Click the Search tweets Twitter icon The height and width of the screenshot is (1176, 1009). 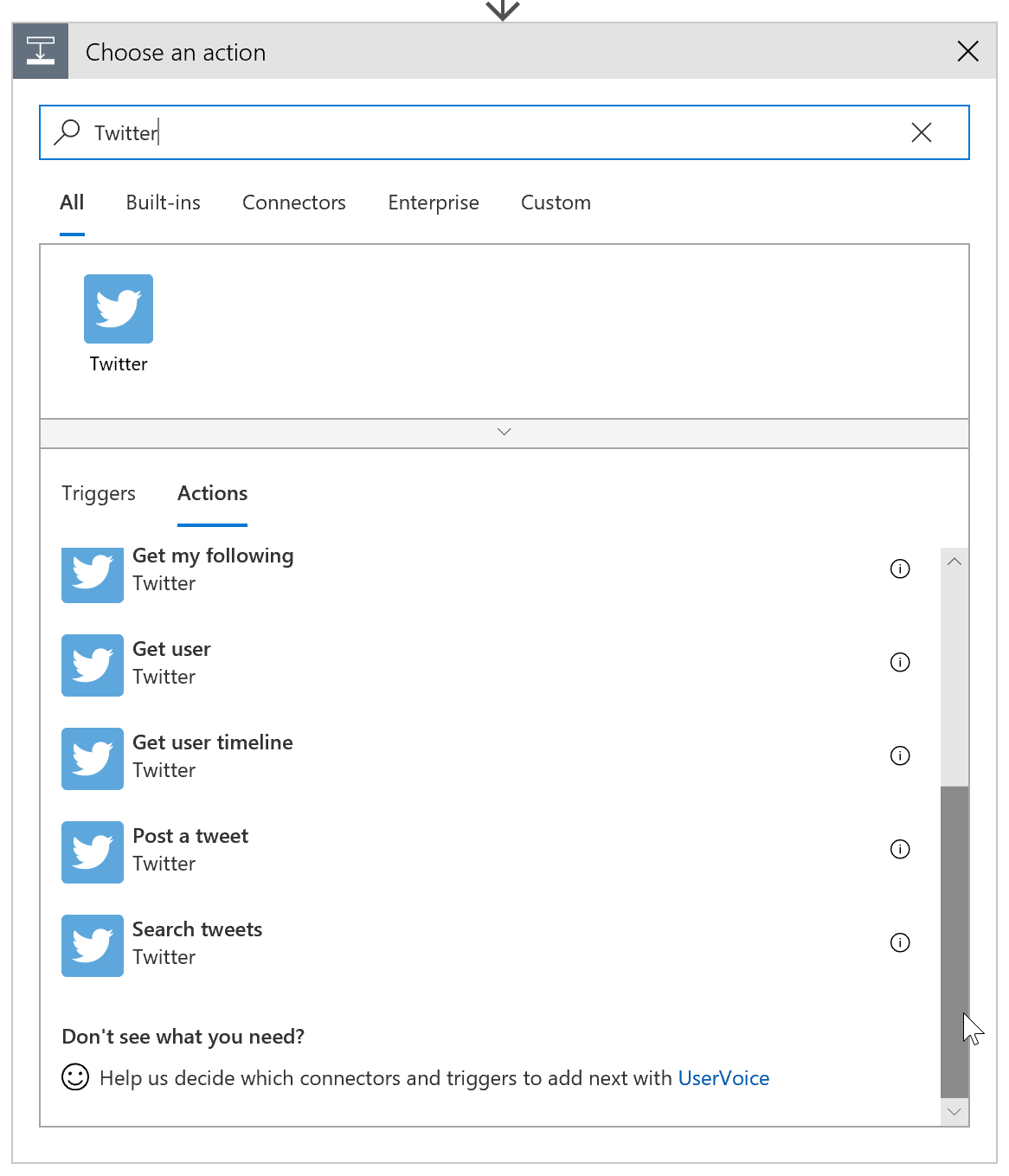tap(93, 946)
